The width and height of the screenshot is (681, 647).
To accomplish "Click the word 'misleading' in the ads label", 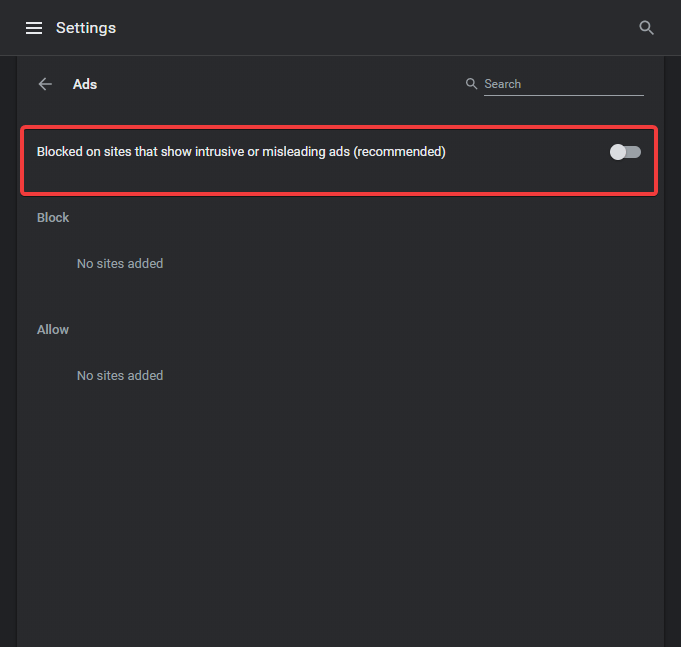I will [x=294, y=152].
